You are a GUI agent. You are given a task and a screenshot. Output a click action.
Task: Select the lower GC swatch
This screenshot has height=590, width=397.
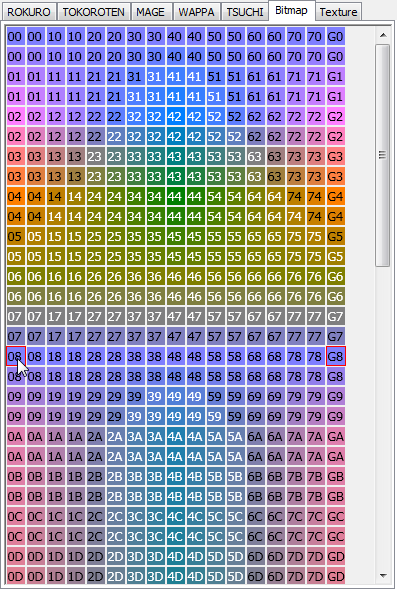click(335, 536)
